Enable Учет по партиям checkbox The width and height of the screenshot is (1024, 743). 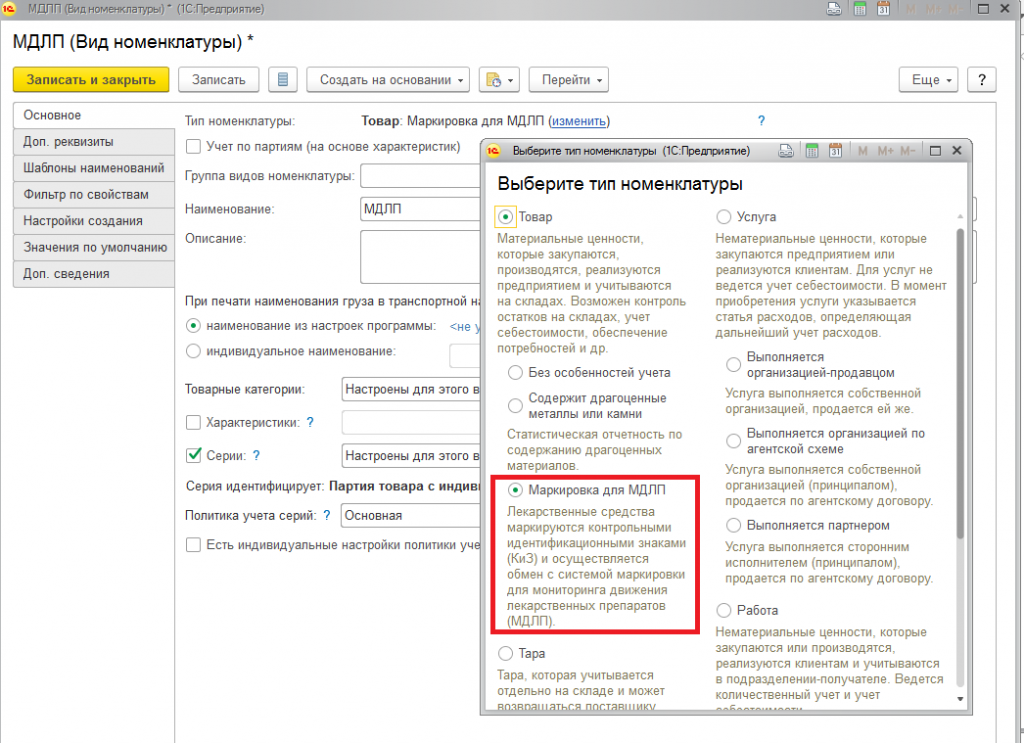(x=193, y=146)
